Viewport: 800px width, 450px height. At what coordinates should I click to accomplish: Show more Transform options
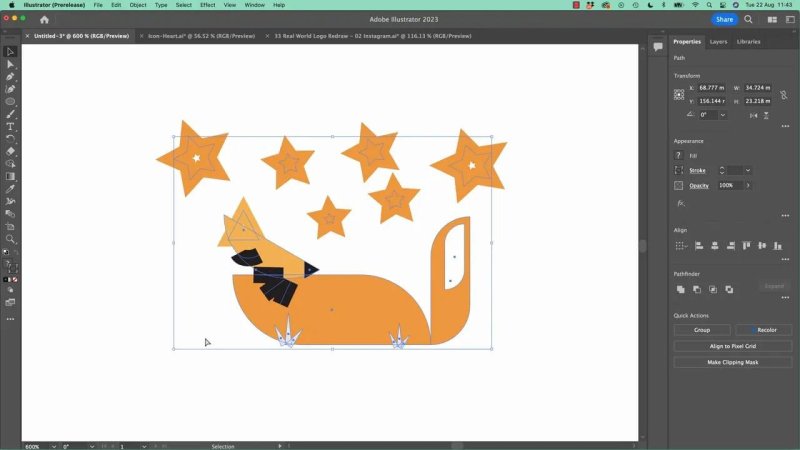[x=785, y=126]
